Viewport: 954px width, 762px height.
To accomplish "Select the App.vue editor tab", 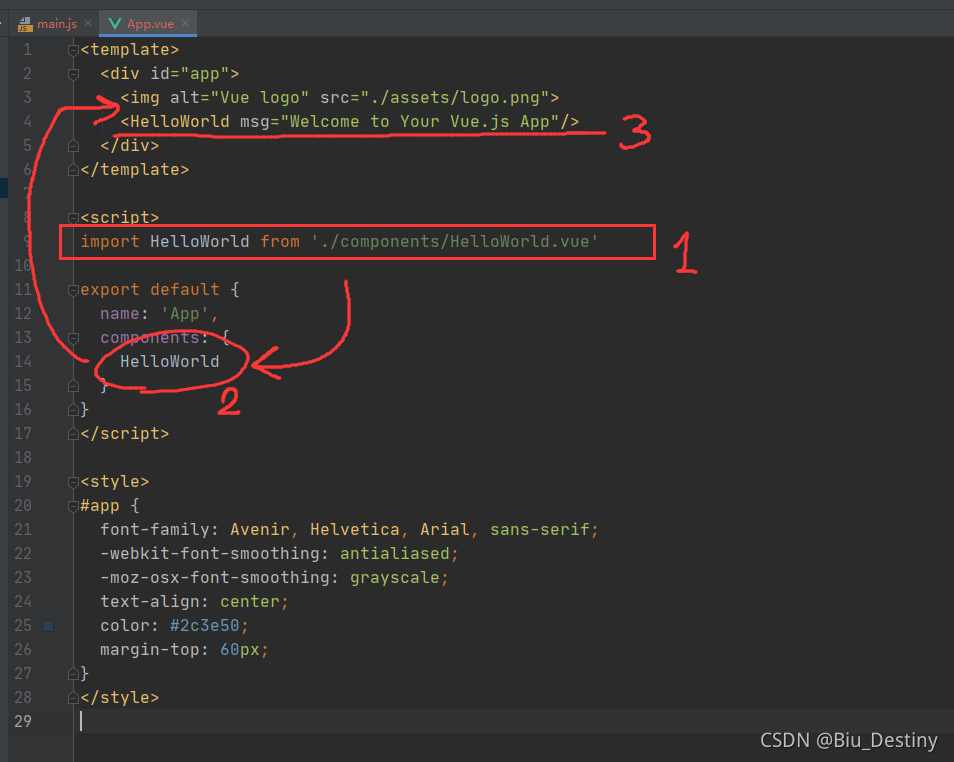I will coord(148,24).
